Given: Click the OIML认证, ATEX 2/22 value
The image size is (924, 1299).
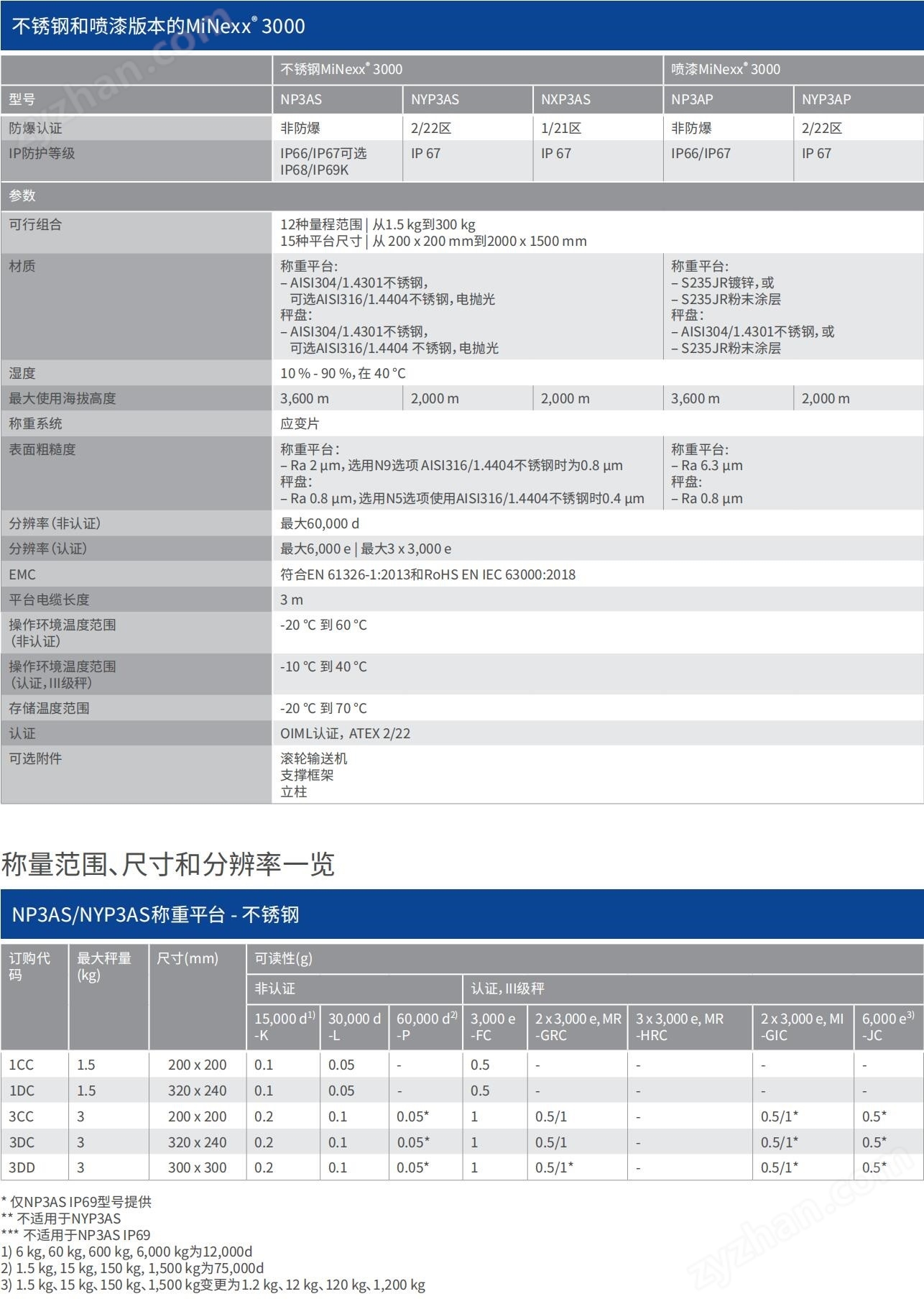Looking at the screenshot, I should tap(346, 734).
